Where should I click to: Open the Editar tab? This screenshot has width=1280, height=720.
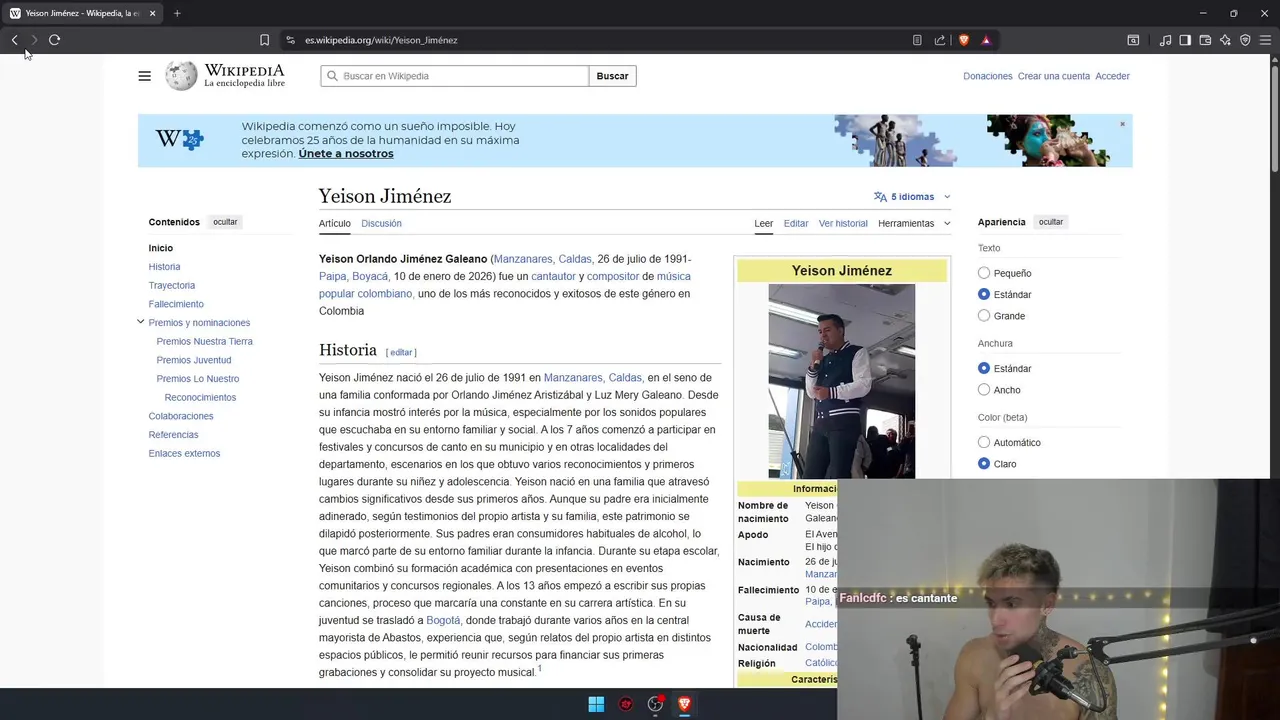point(796,223)
